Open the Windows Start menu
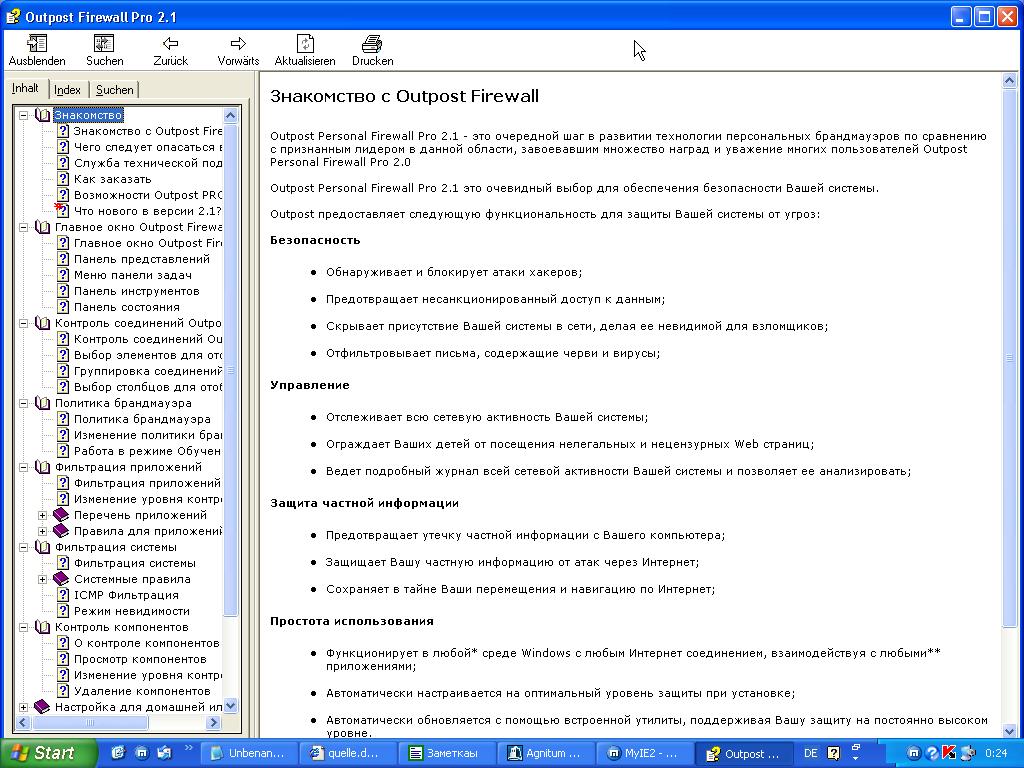The height and width of the screenshot is (768, 1024). pyautogui.click(x=47, y=754)
